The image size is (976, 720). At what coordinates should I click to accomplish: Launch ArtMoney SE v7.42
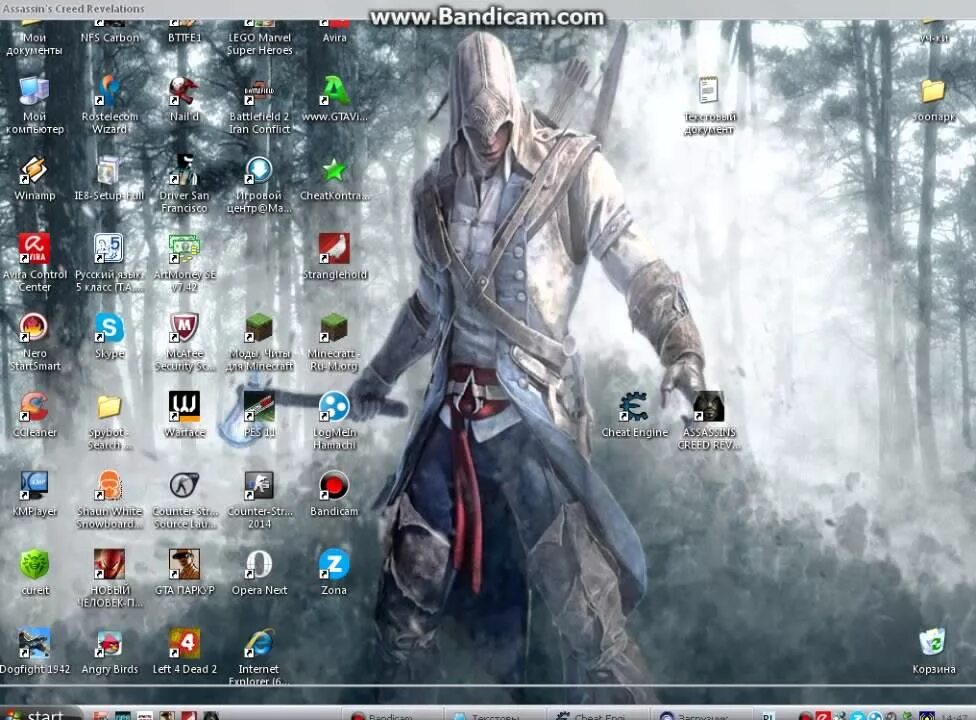coord(184,249)
